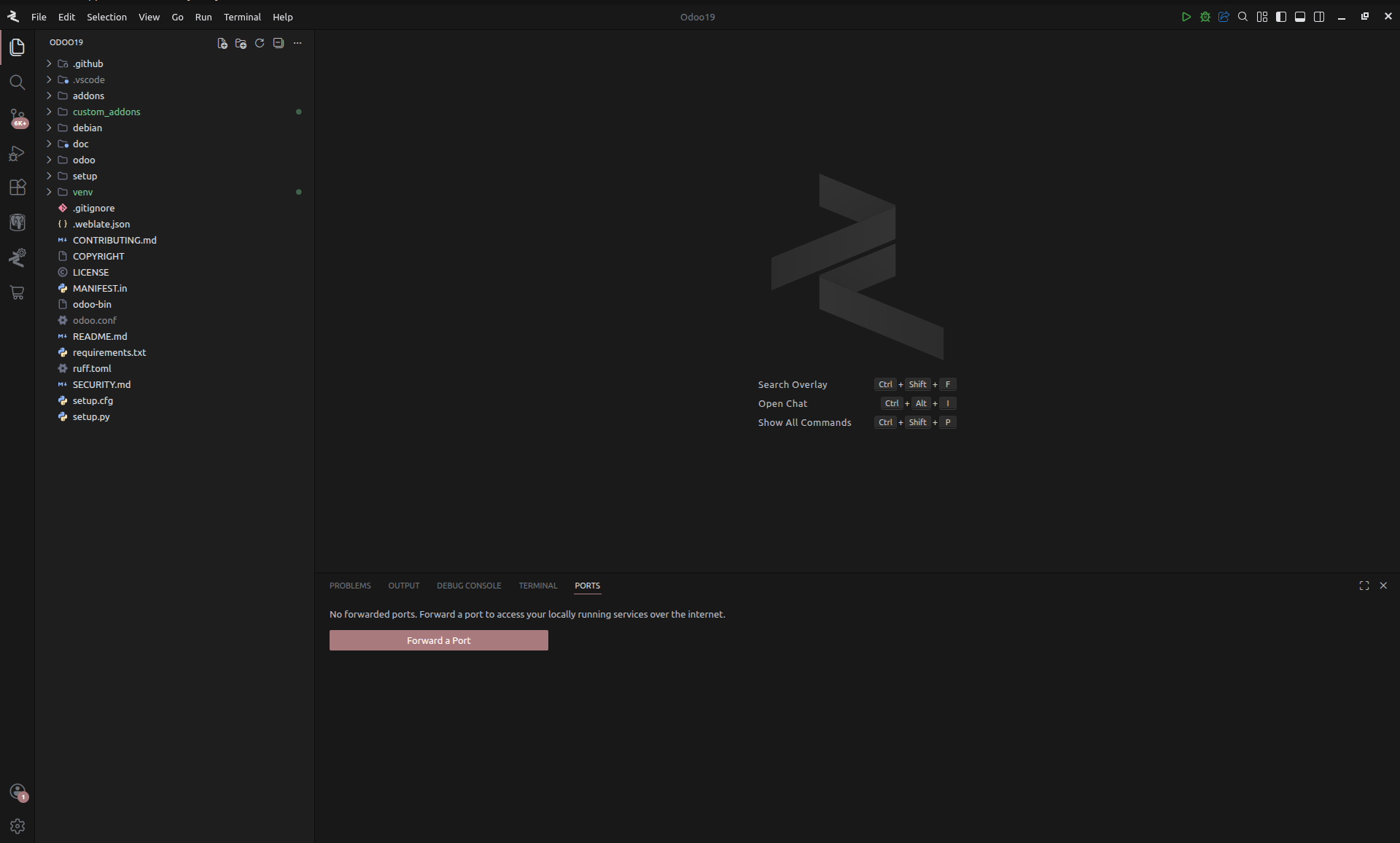
Task: Collapse all folders in Explorer
Action: (x=279, y=43)
